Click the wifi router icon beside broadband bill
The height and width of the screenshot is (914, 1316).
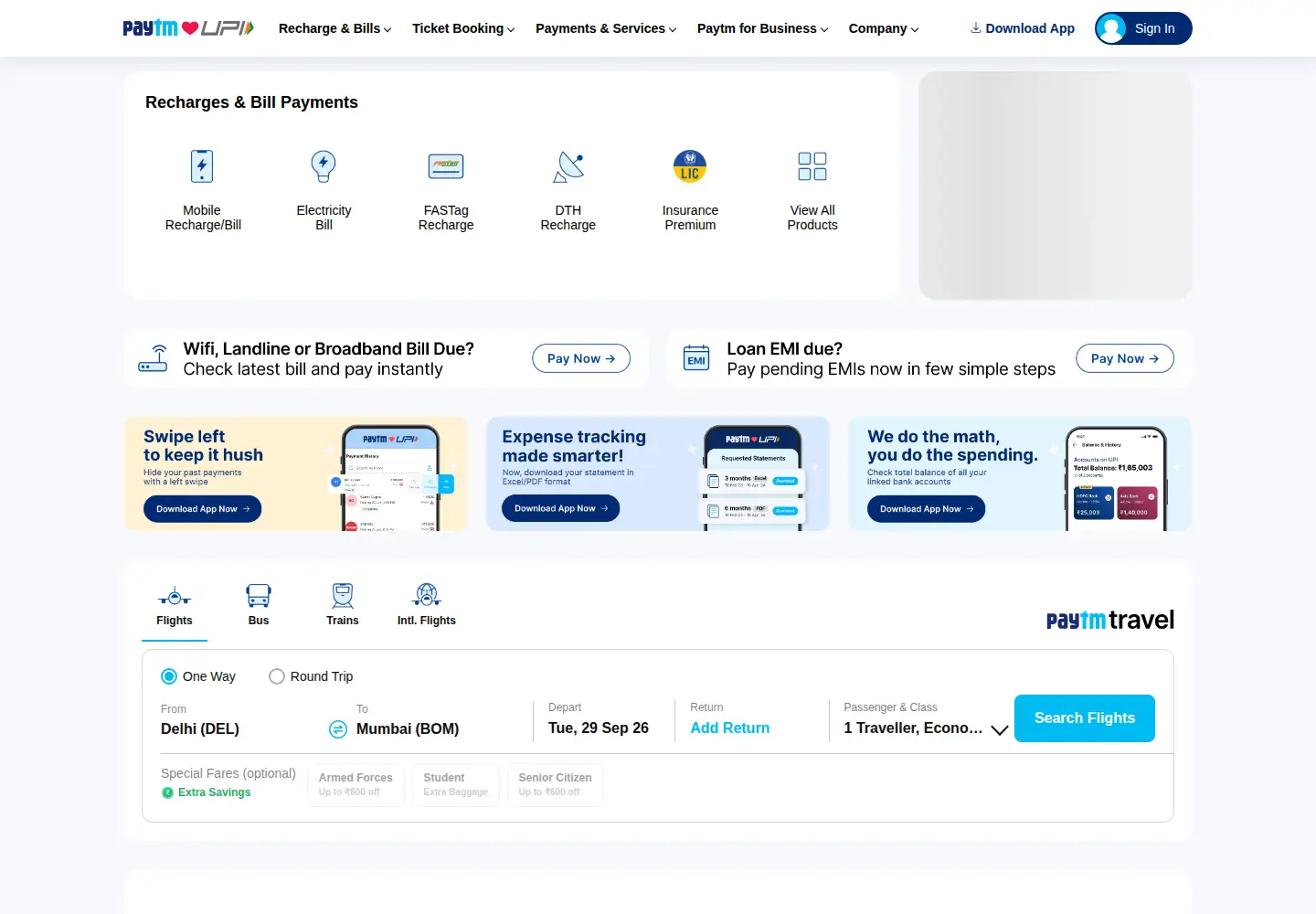154,358
